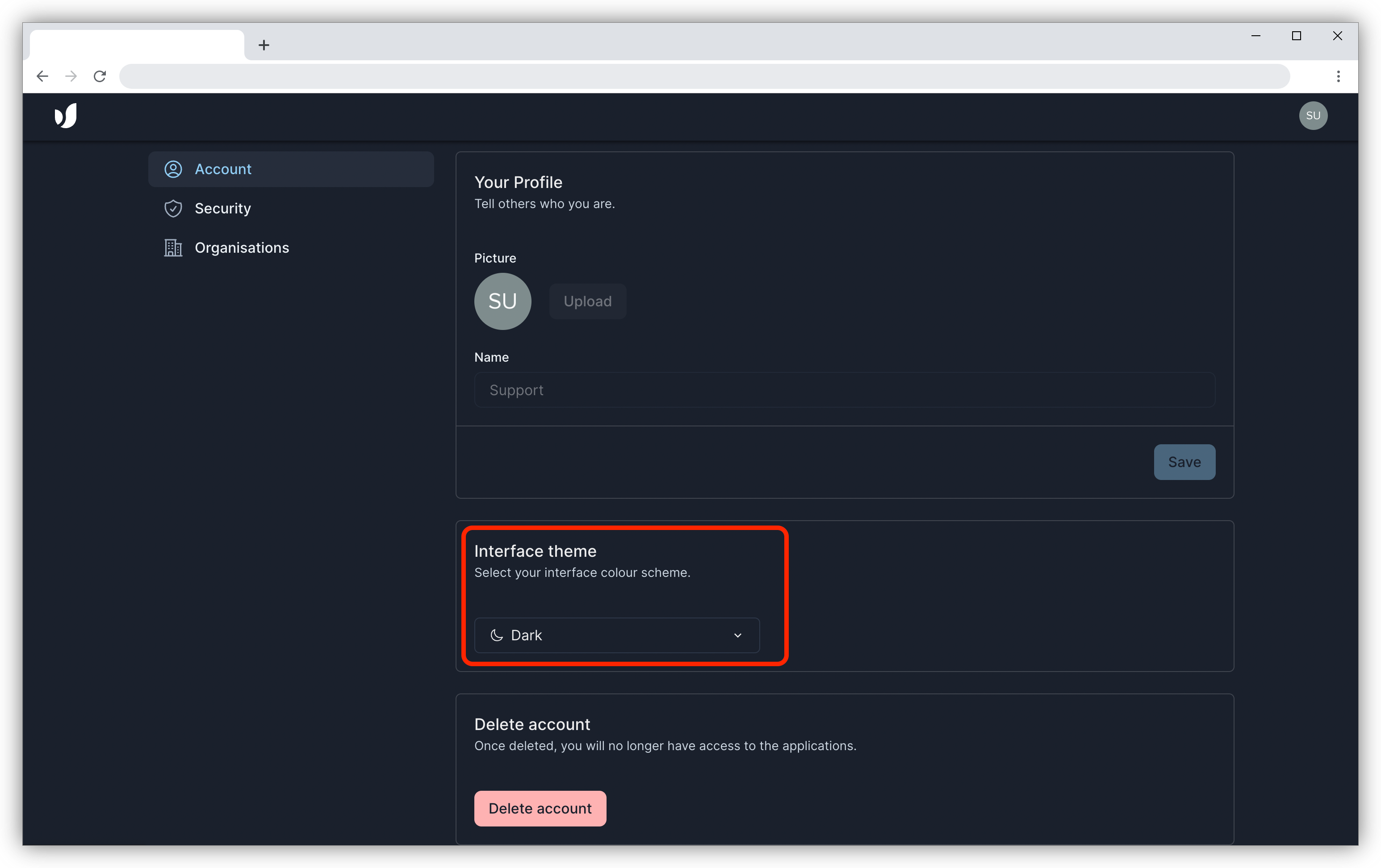Maximize the browser window
1381x868 pixels.
coord(1296,36)
